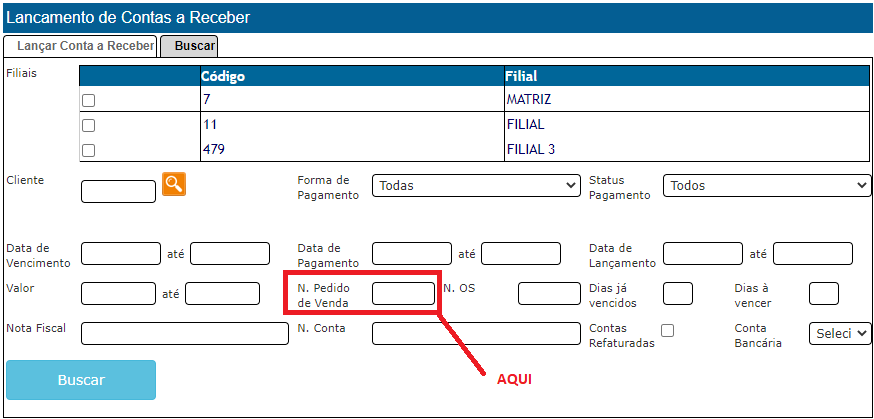Viewport: 874px width, 419px height.
Task: Focus the Cliente input field
Action: 118,191
